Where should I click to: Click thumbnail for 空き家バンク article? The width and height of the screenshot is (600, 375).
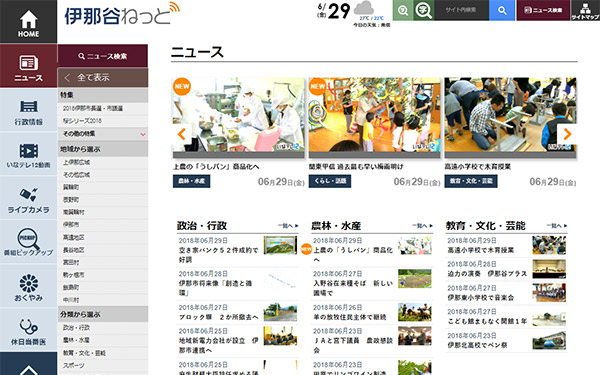click(x=280, y=245)
